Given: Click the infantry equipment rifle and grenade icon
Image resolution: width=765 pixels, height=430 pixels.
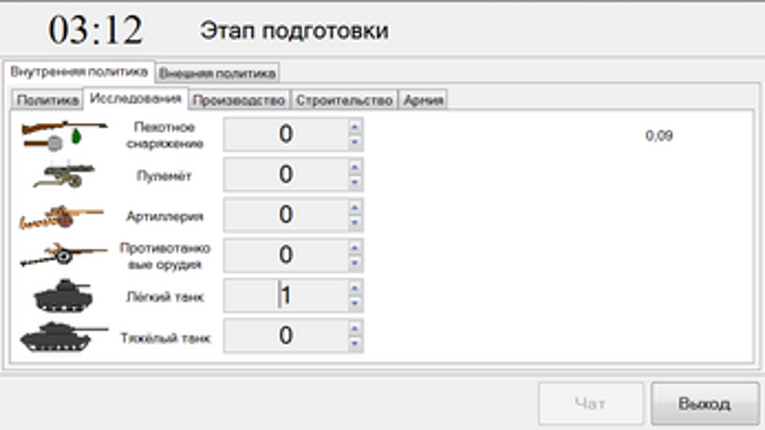Looking at the screenshot, I should (x=64, y=135).
